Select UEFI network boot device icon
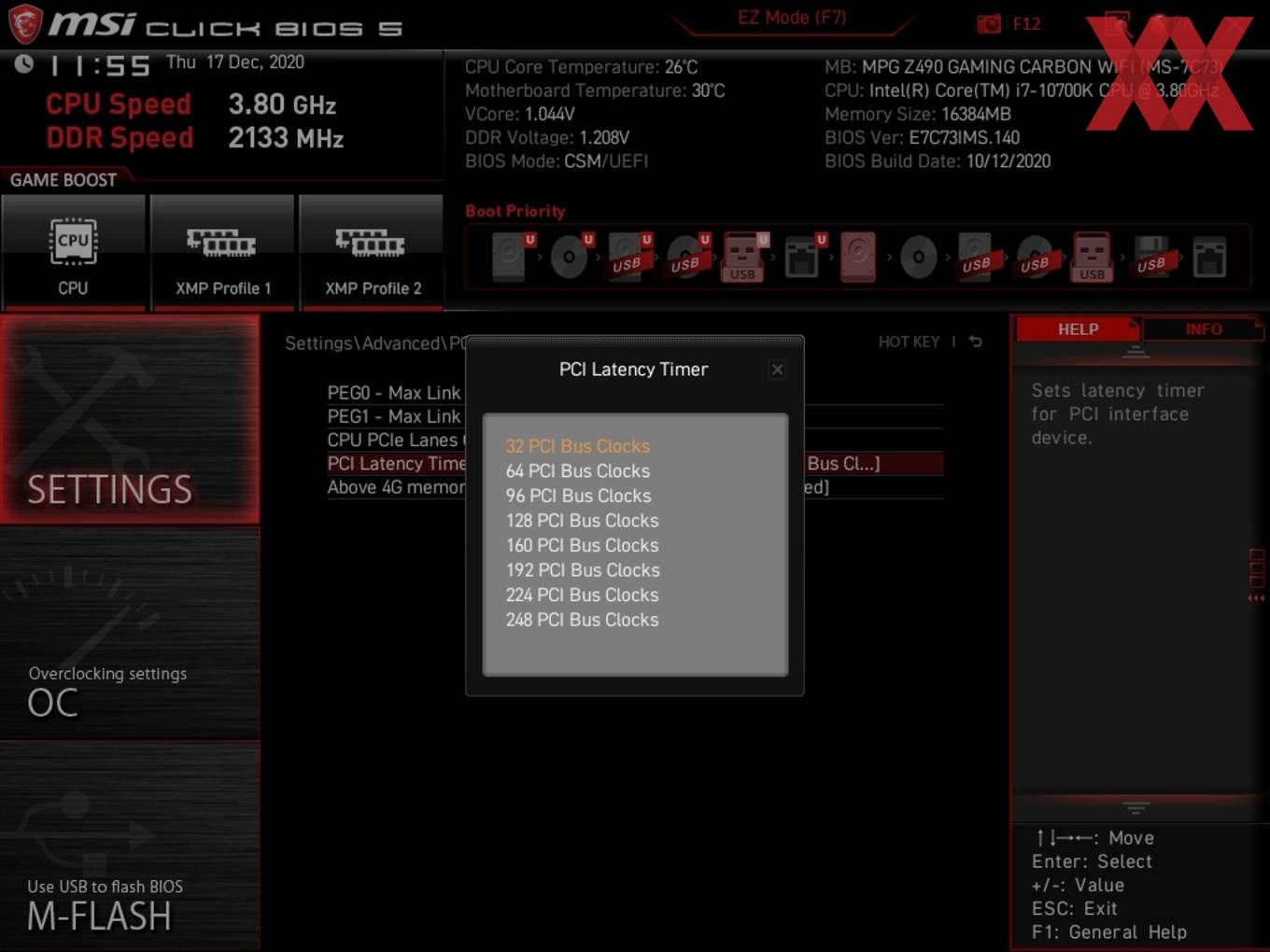This screenshot has height=952, width=1270. click(x=803, y=256)
